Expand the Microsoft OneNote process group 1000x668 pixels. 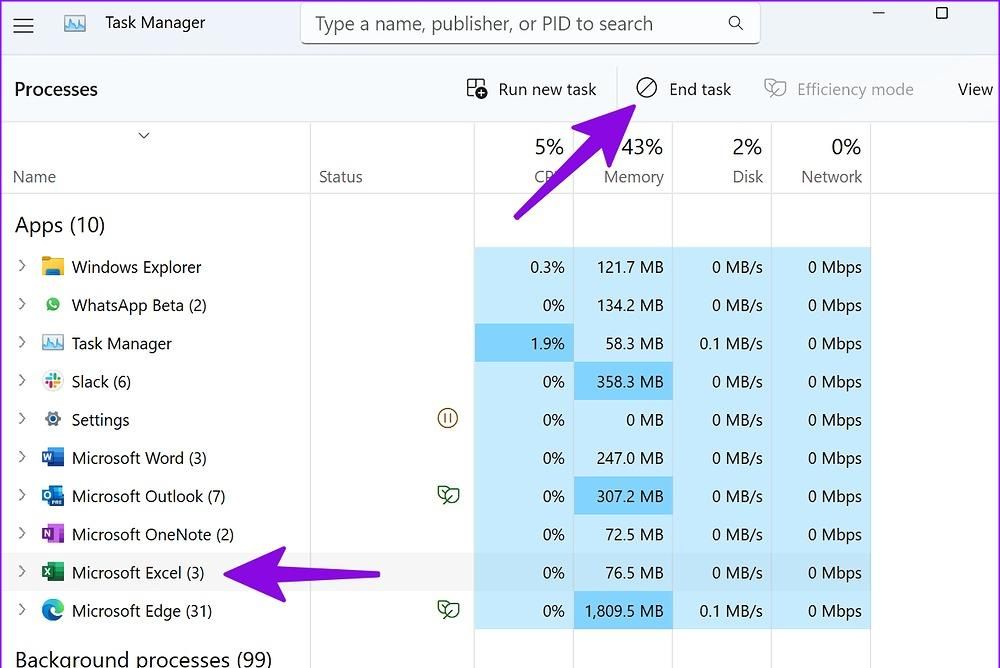point(22,534)
